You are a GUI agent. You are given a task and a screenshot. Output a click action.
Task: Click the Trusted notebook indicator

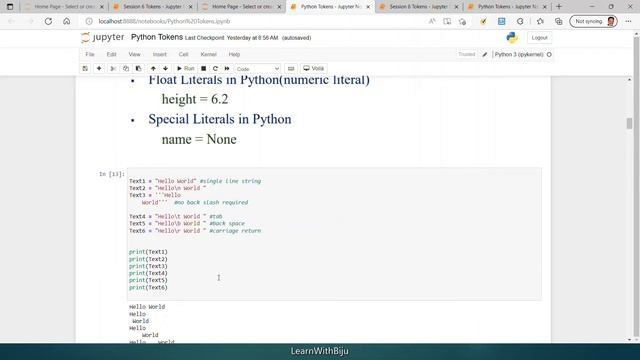467,54
